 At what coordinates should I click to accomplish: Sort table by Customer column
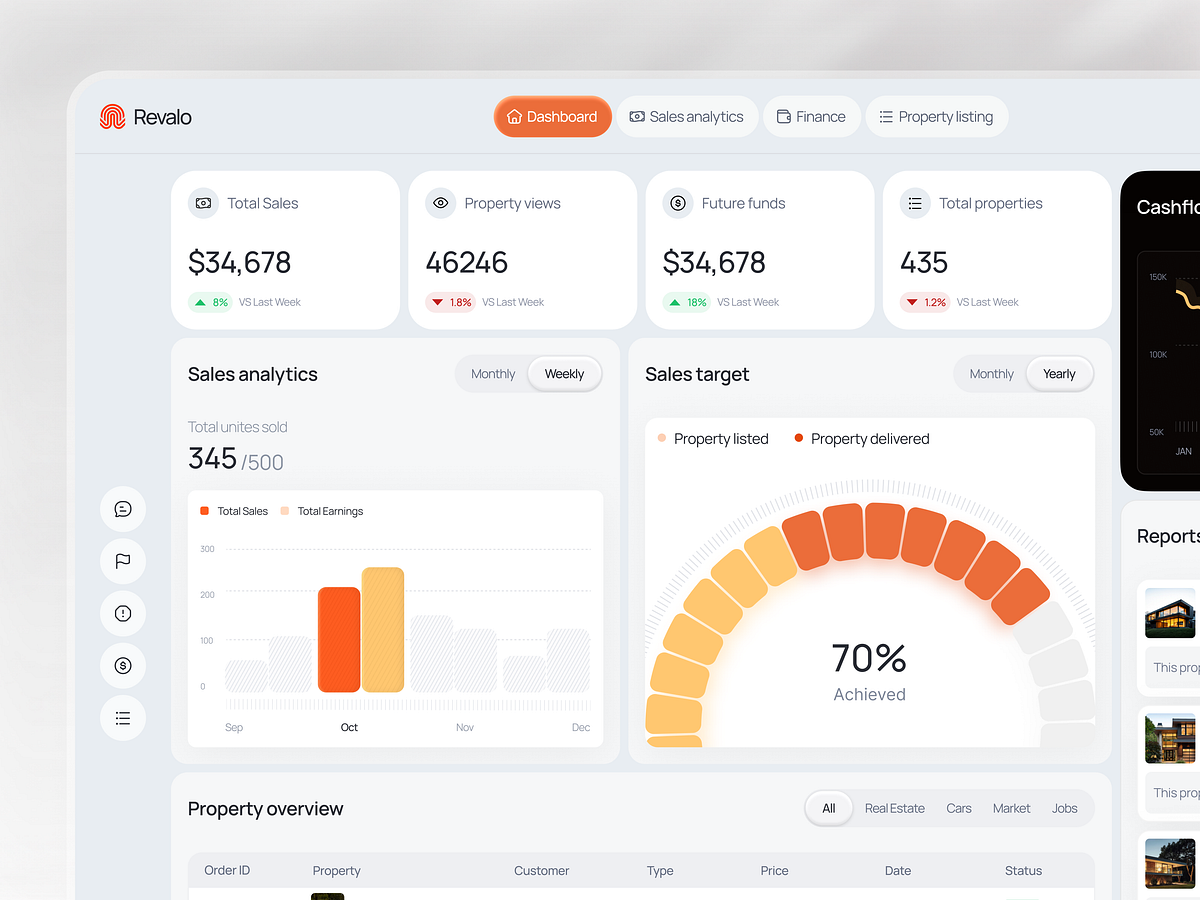tap(541, 870)
